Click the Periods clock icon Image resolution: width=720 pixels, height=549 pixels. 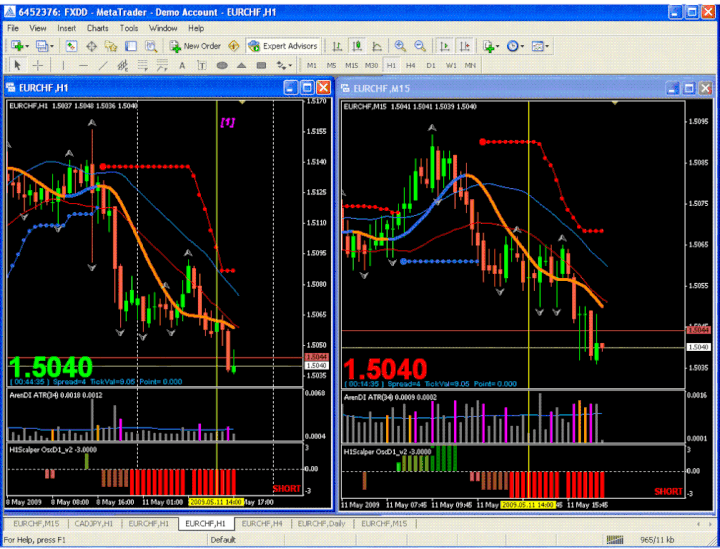(512, 46)
